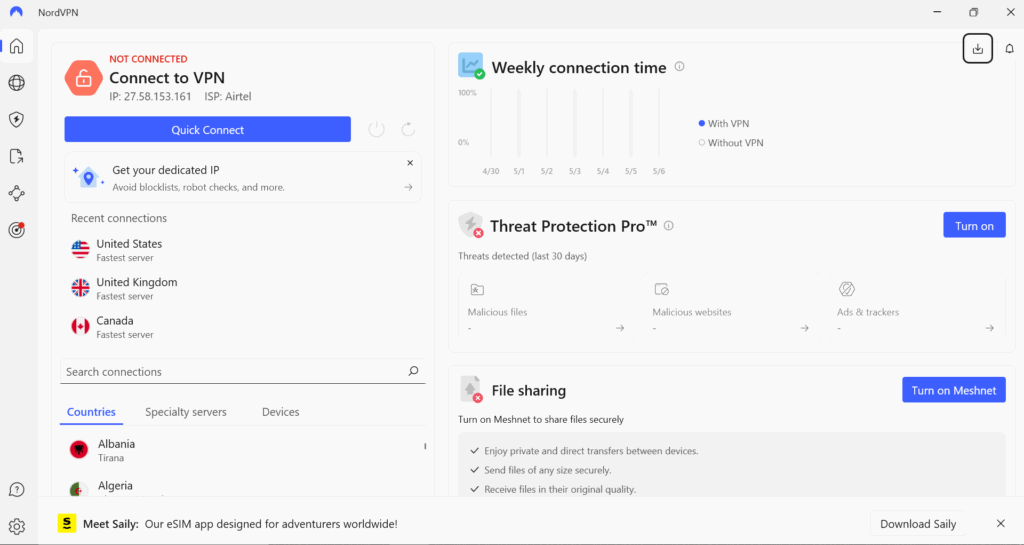Click the Threat Protection Pro shield header icon
1024x545 pixels.
coord(471,225)
